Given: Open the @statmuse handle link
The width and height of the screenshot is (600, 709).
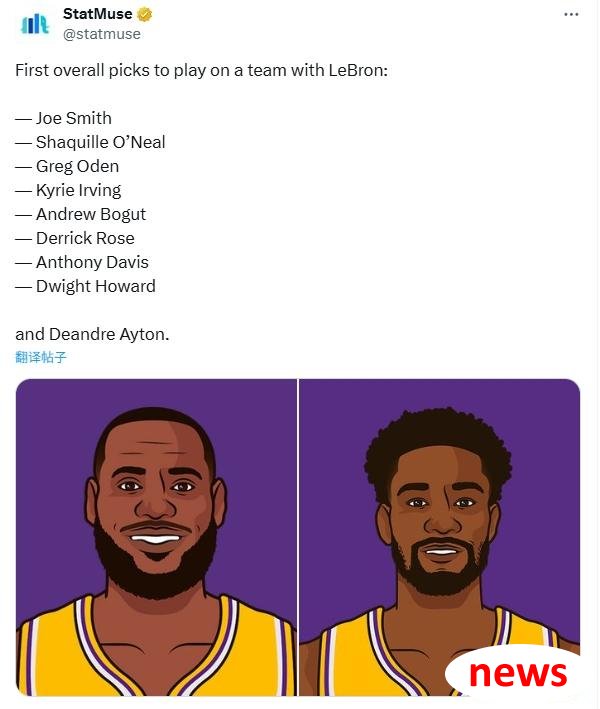Looking at the screenshot, I should (102, 34).
